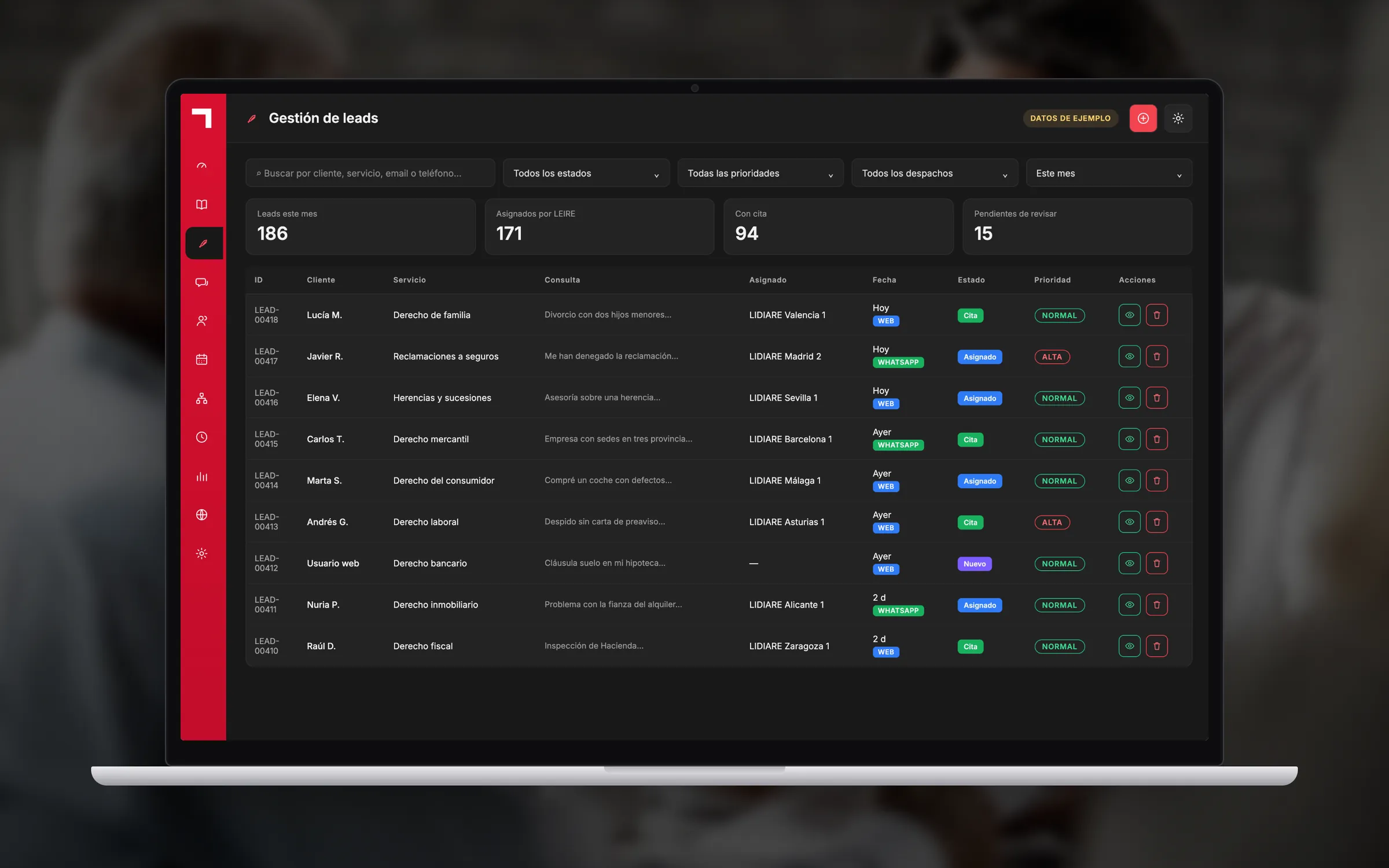View details of Andrés G. lead
1389x868 pixels.
pos(1129,522)
